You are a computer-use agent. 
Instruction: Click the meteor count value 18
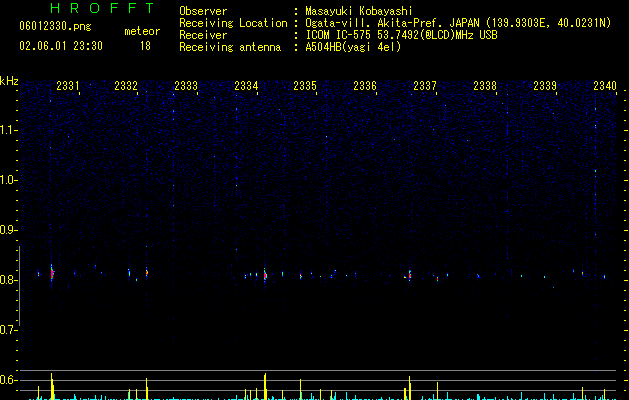coord(145,46)
